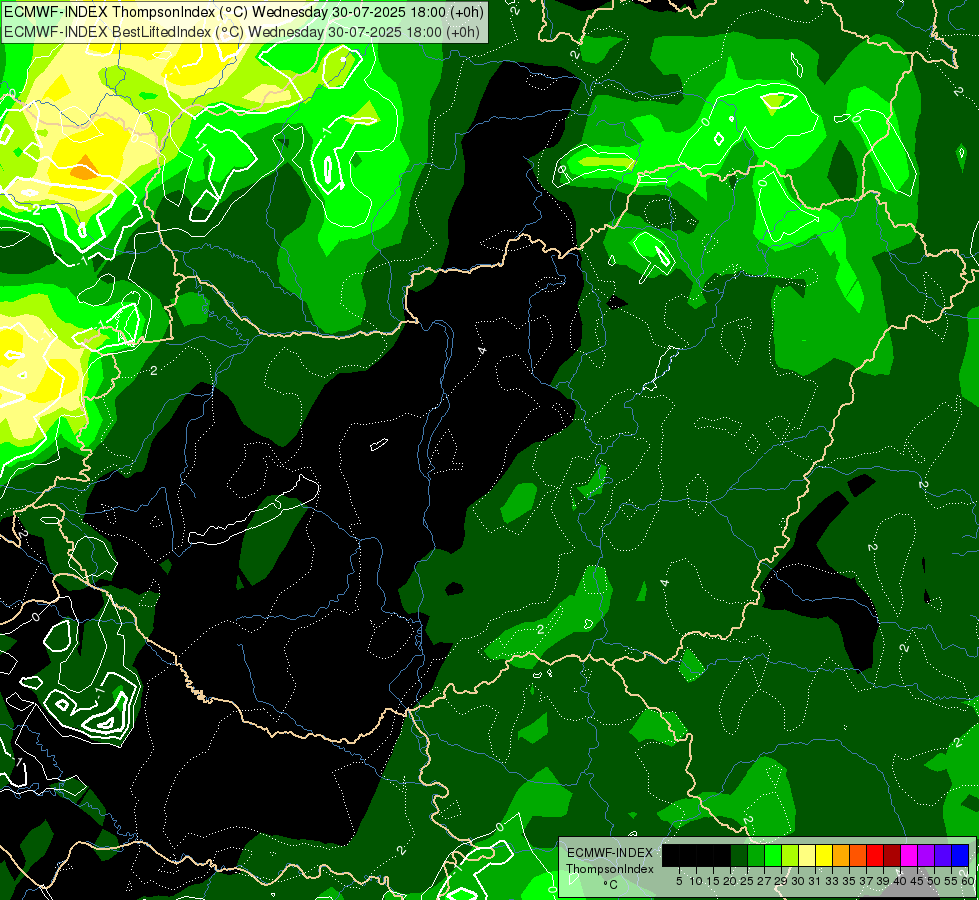
Task: Select the purple 45–50 legend swatch
Action: click(926, 855)
